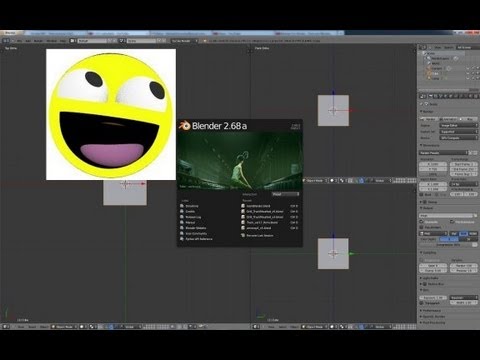480x360 pixels.
Task: Open View menu in outliner header
Action: [x=438, y=48]
